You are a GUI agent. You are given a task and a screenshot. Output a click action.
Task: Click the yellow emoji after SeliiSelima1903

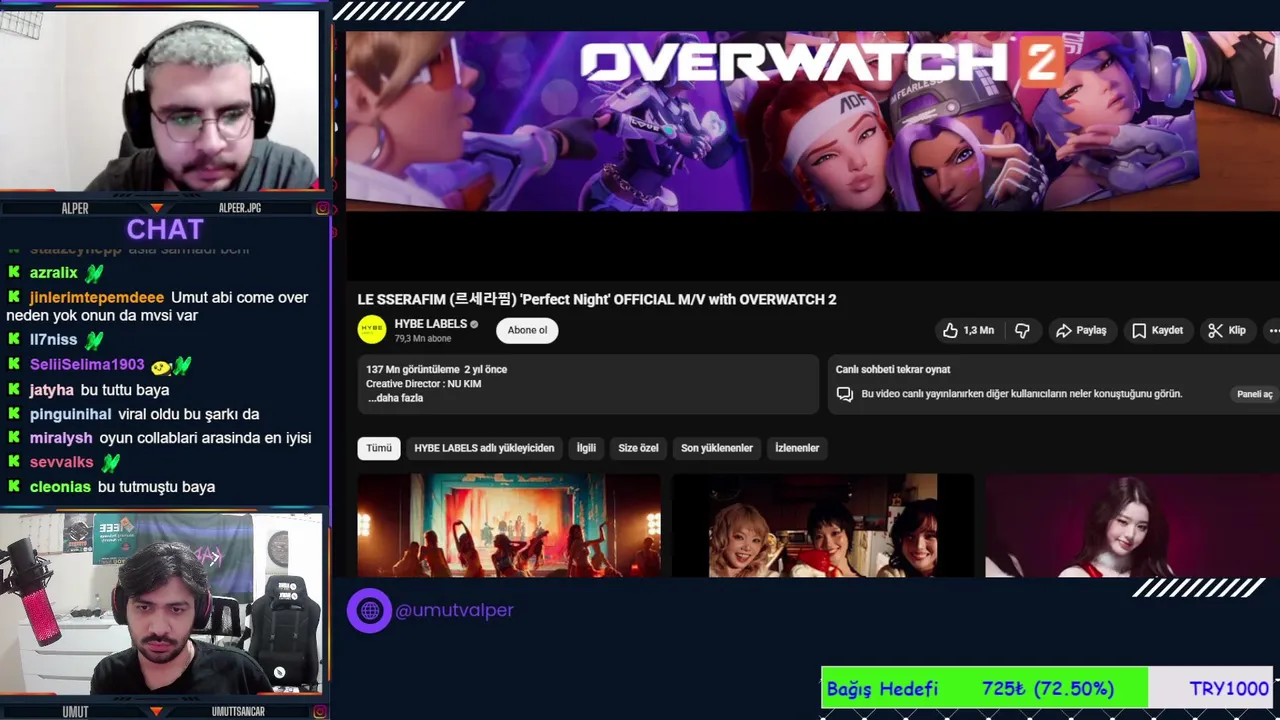pyautogui.click(x=160, y=366)
